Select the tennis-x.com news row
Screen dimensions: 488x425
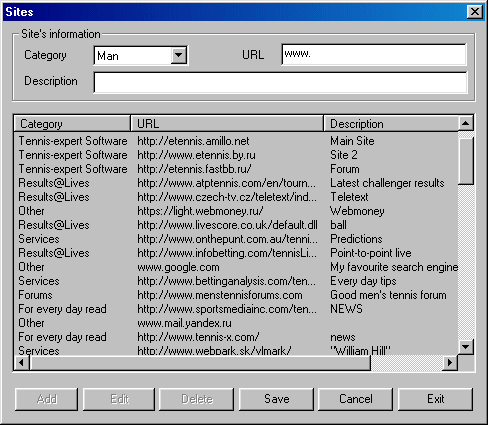pyautogui.click(x=236, y=337)
